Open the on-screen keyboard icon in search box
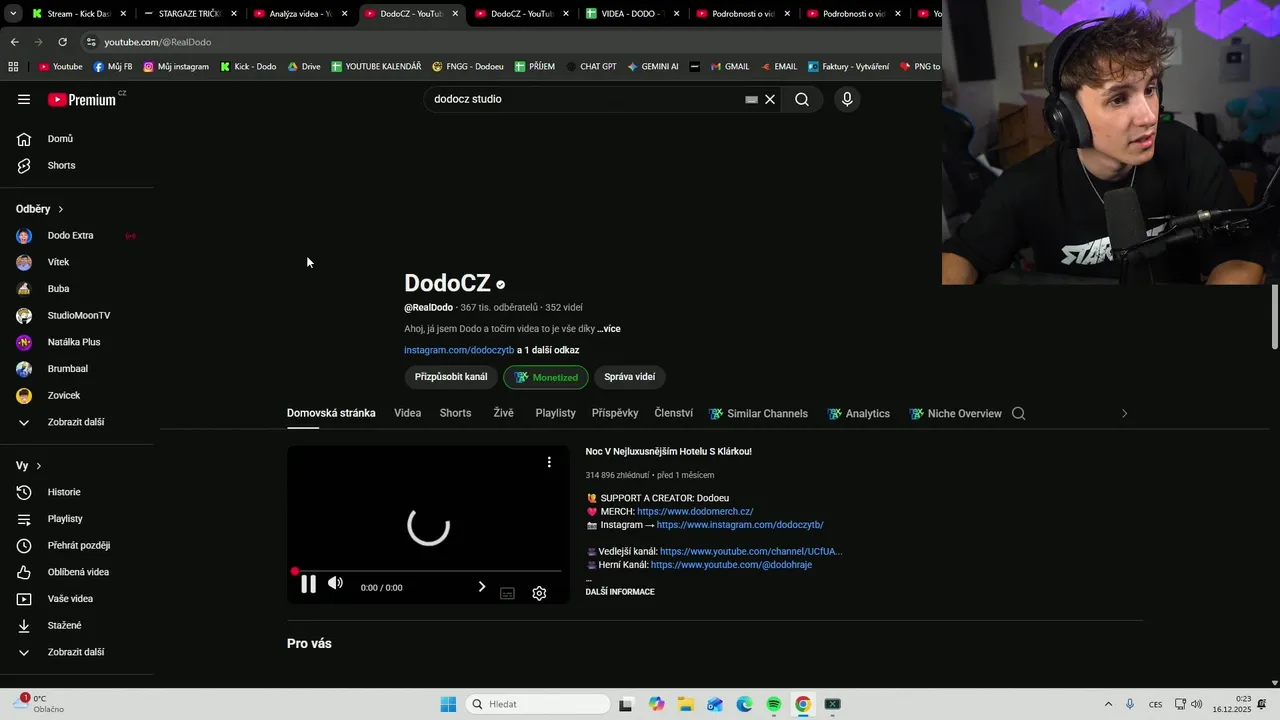Screen dimensions: 1280x720 [x=751, y=99]
